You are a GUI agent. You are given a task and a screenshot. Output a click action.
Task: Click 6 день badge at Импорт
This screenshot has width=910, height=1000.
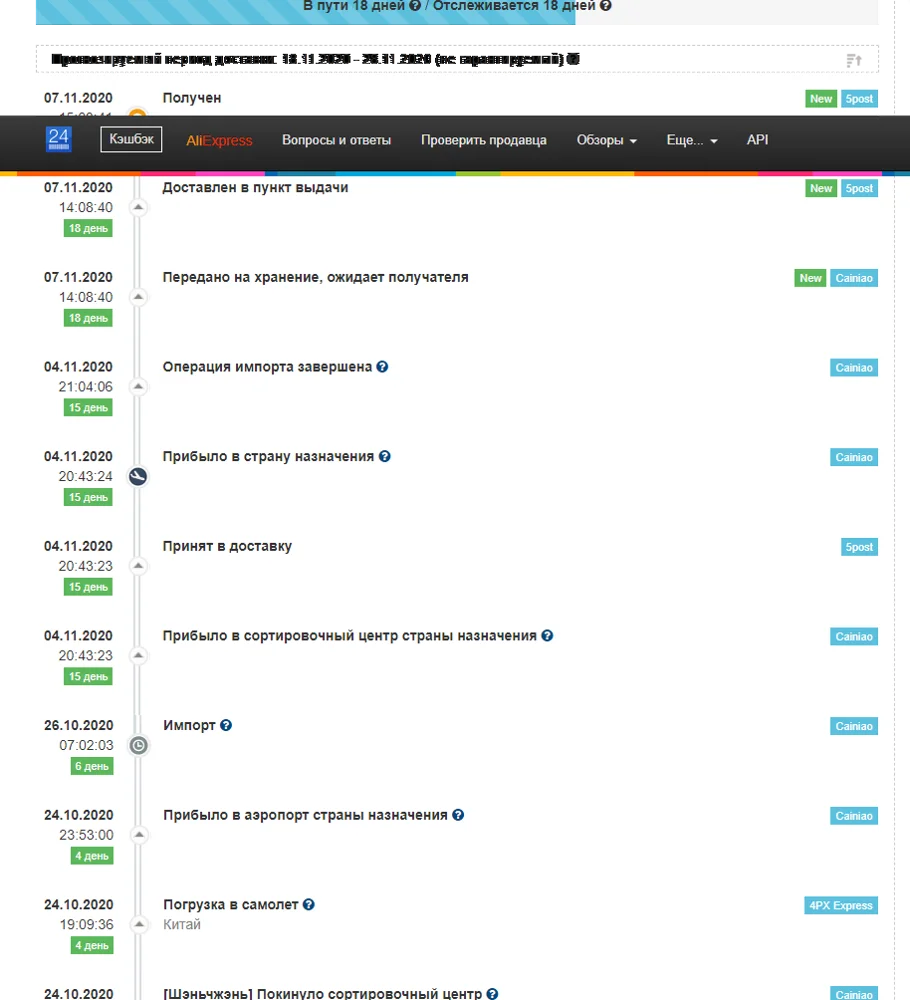[92, 766]
